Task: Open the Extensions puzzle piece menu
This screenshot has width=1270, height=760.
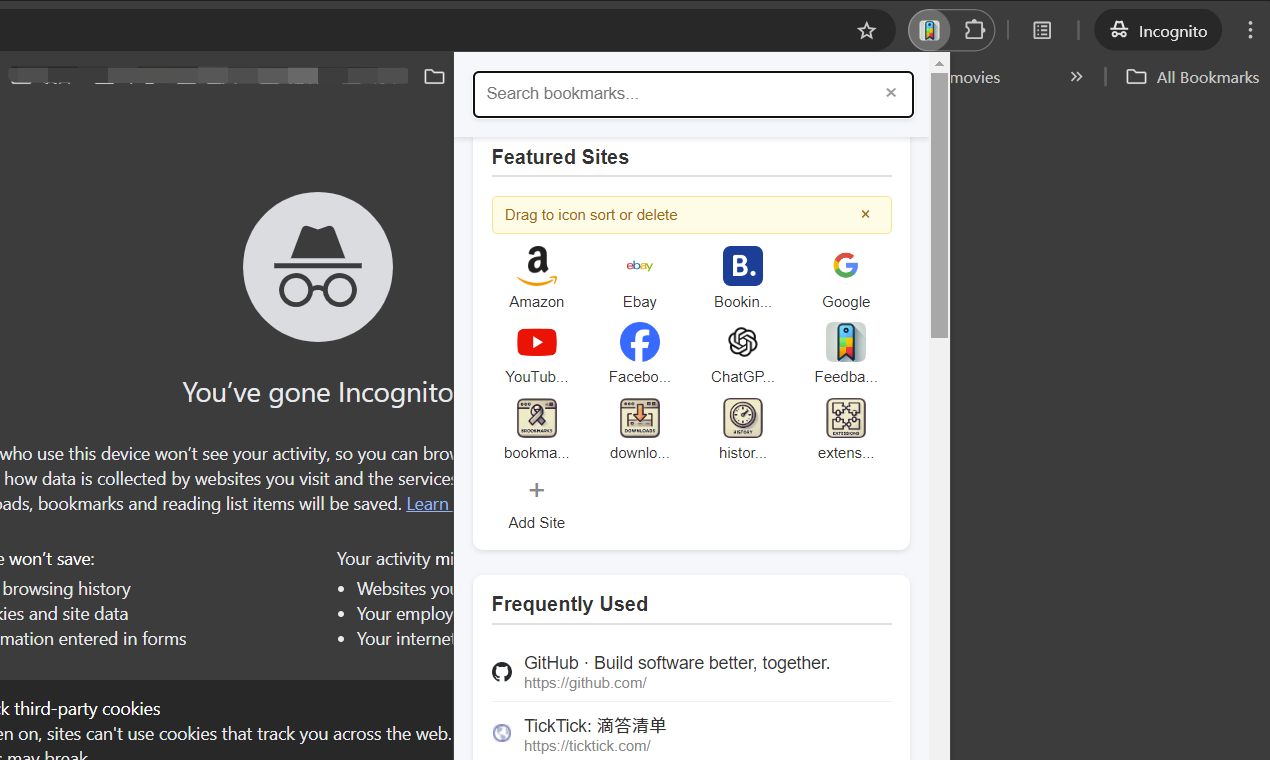Action: pos(974,30)
